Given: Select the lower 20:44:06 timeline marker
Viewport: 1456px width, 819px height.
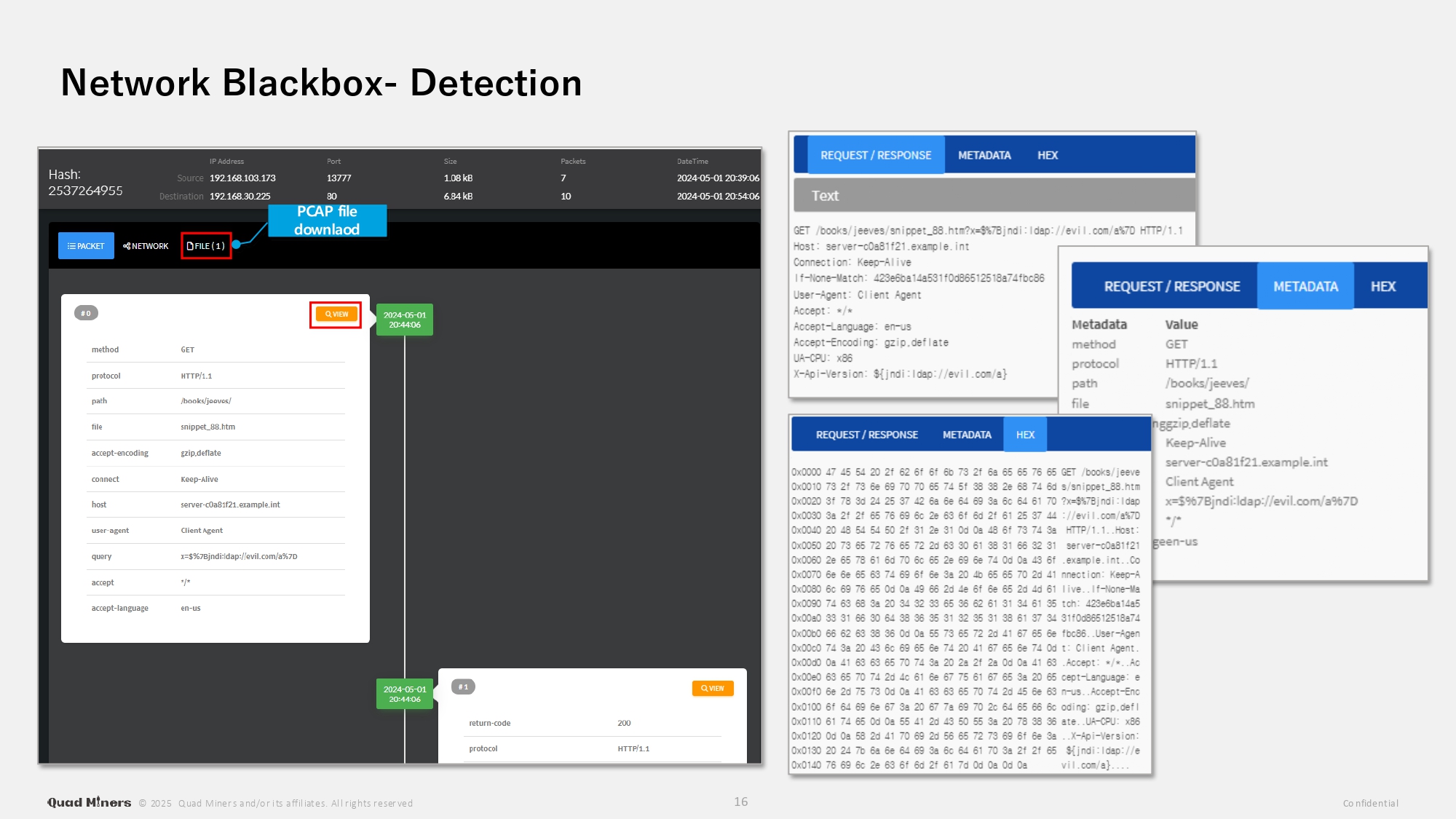Looking at the screenshot, I should (x=404, y=694).
